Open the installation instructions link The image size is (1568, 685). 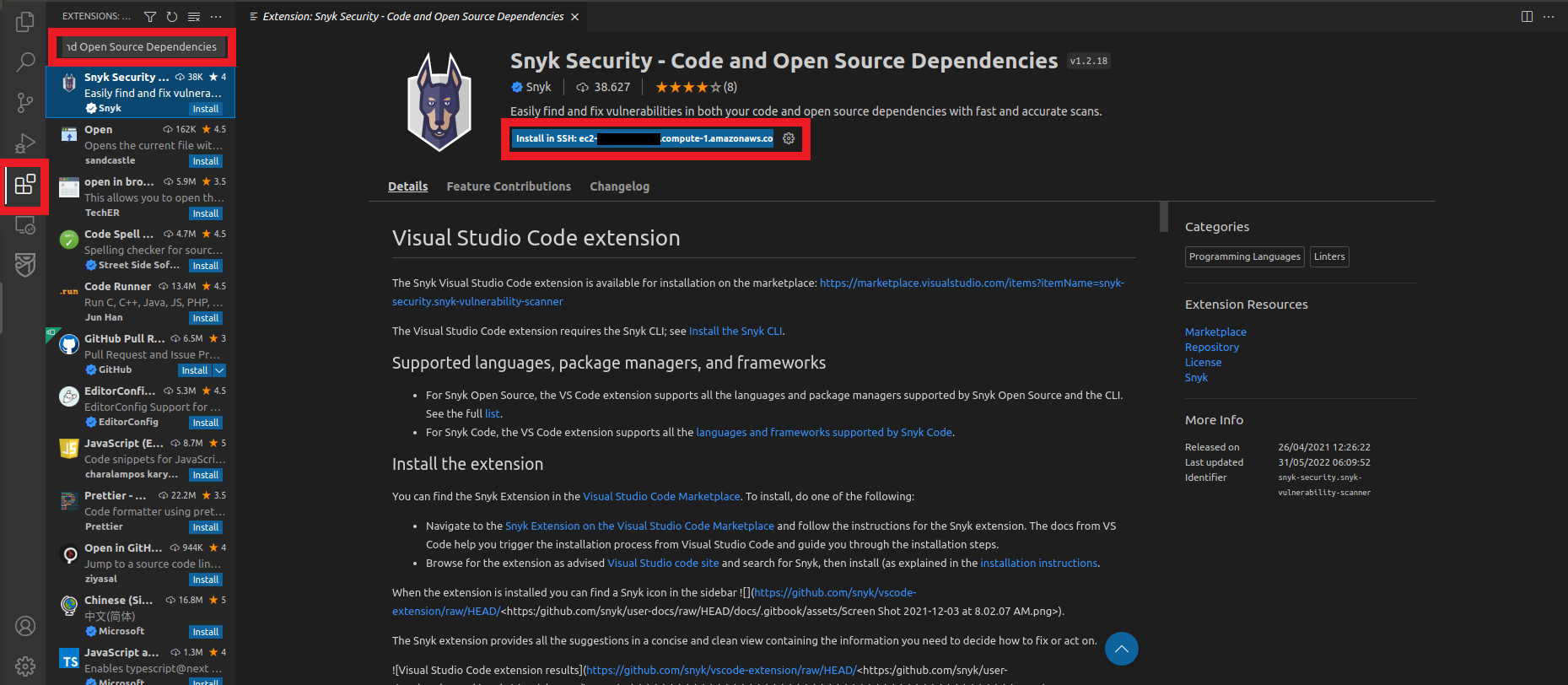click(x=1039, y=564)
